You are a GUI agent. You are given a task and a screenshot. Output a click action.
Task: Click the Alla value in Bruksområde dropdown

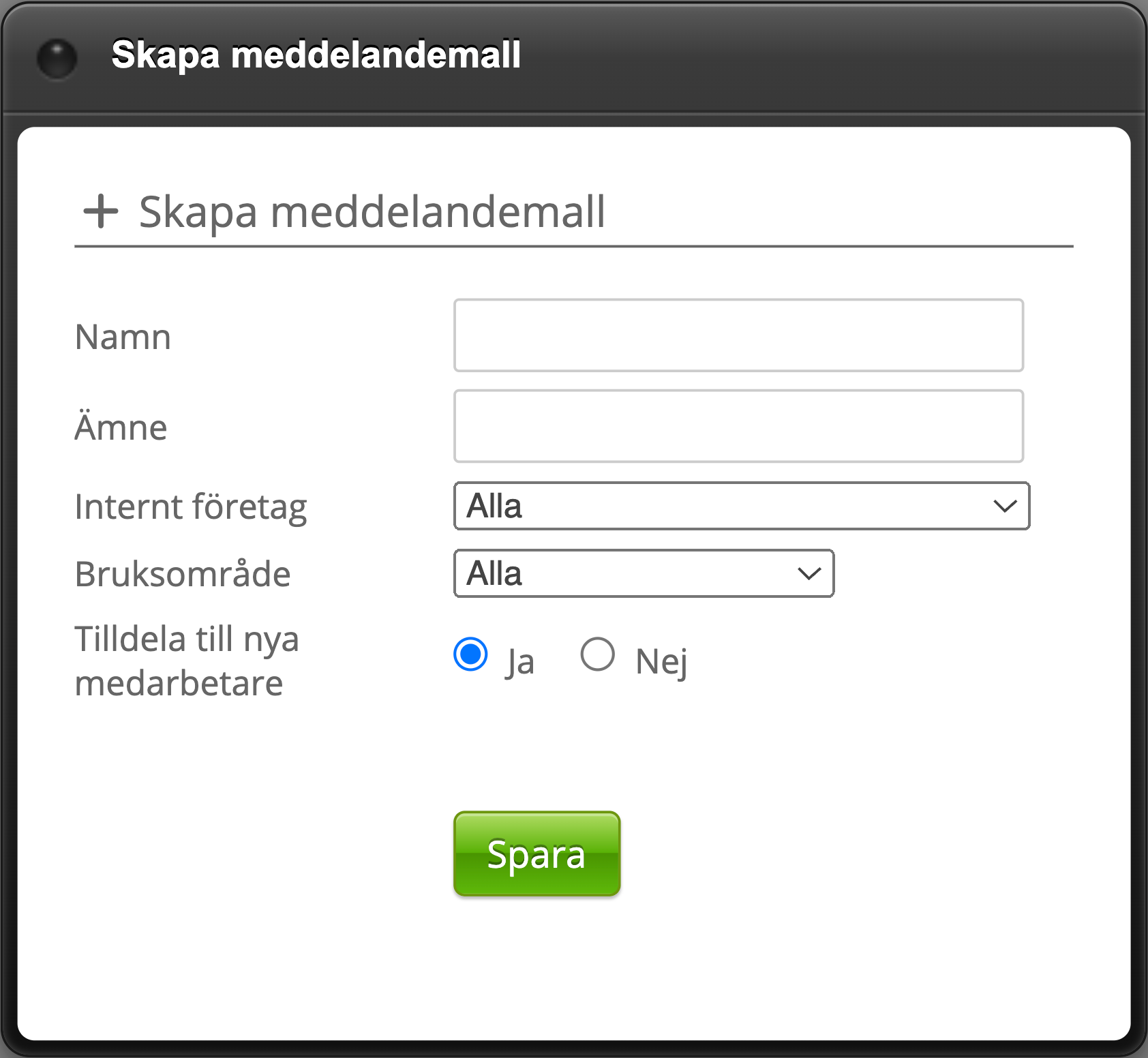point(495,573)
